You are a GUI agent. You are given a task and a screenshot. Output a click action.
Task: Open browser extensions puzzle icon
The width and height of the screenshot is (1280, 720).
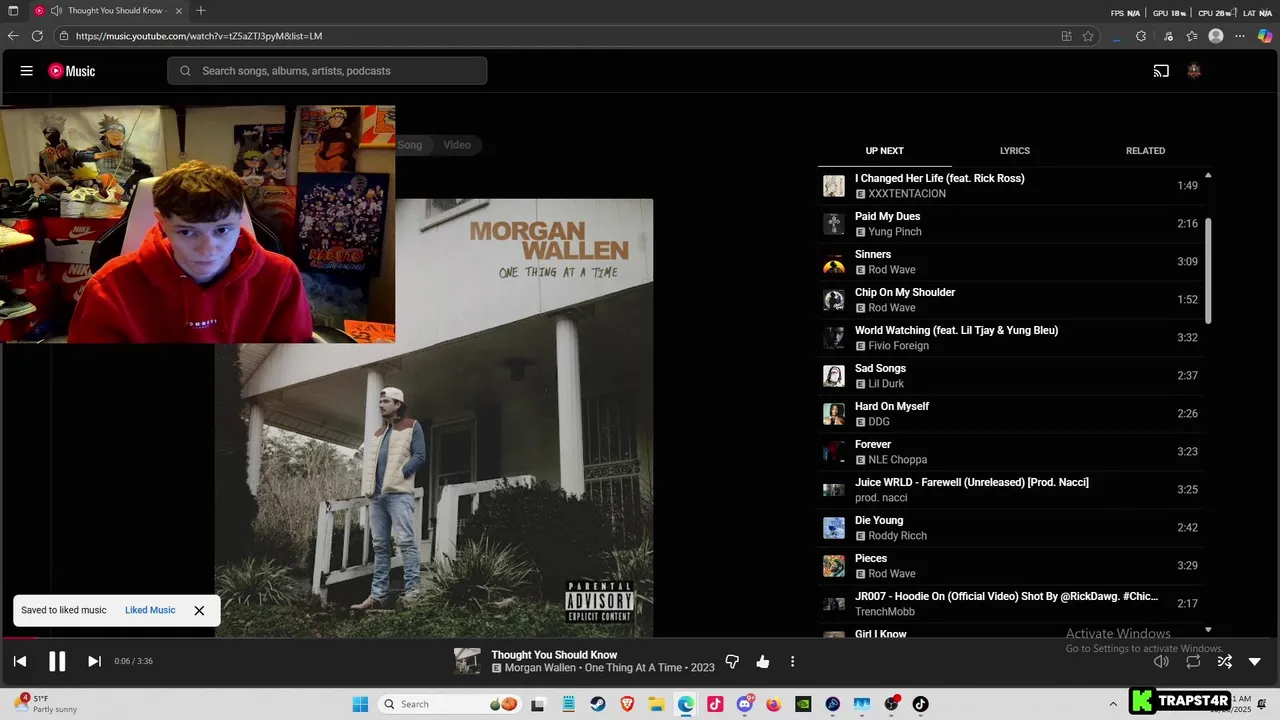1141,36
